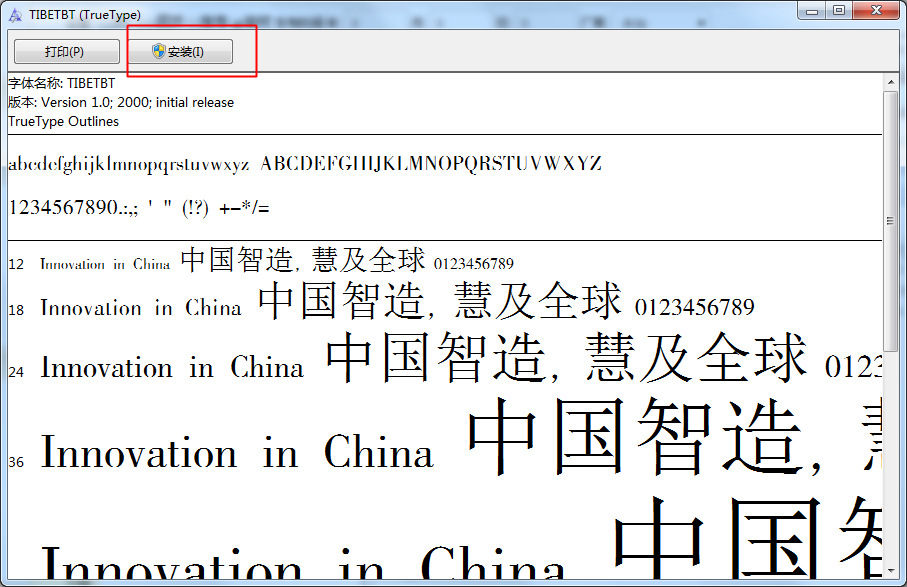Click the size 18 '0123456789' digits sample
The width and height of the screenshot is (907, 587).
point(695,307)
